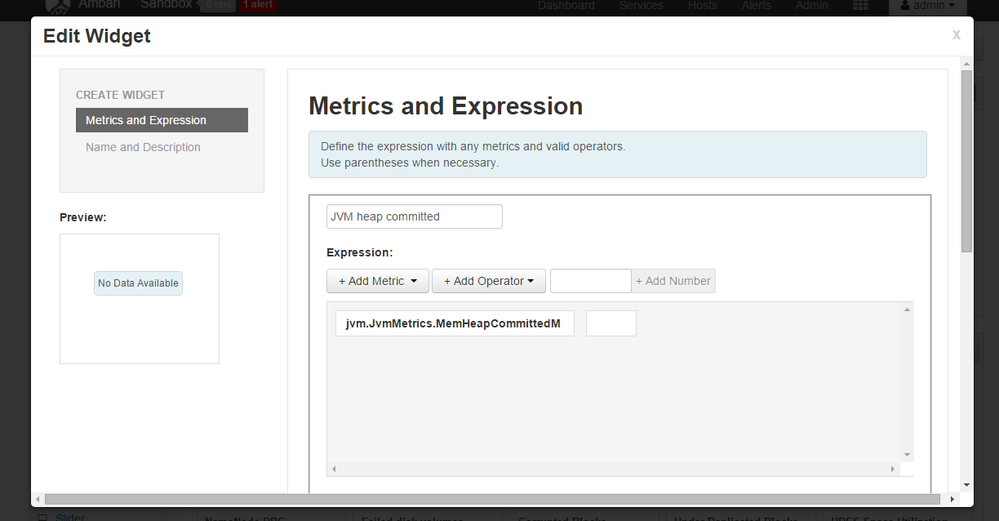Expand the Add Operator dropdown
Viewport: 999px width, 521px height.
tap(488, 281)
